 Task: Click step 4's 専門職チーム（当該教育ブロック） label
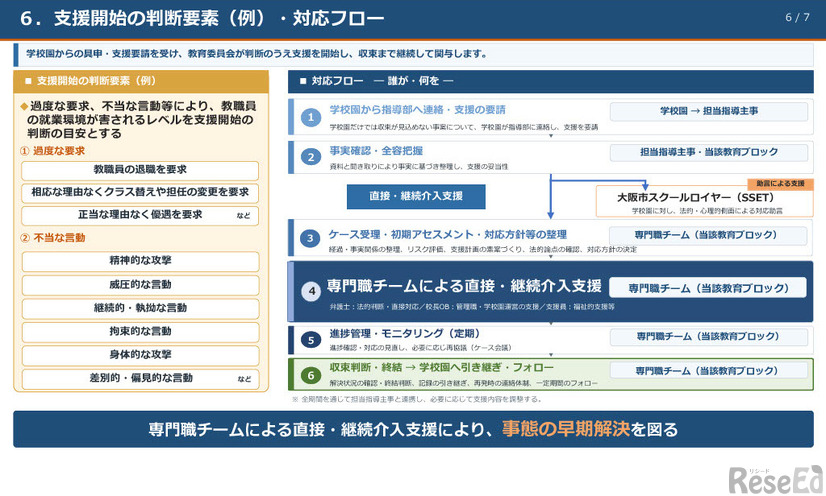(708, 288)
